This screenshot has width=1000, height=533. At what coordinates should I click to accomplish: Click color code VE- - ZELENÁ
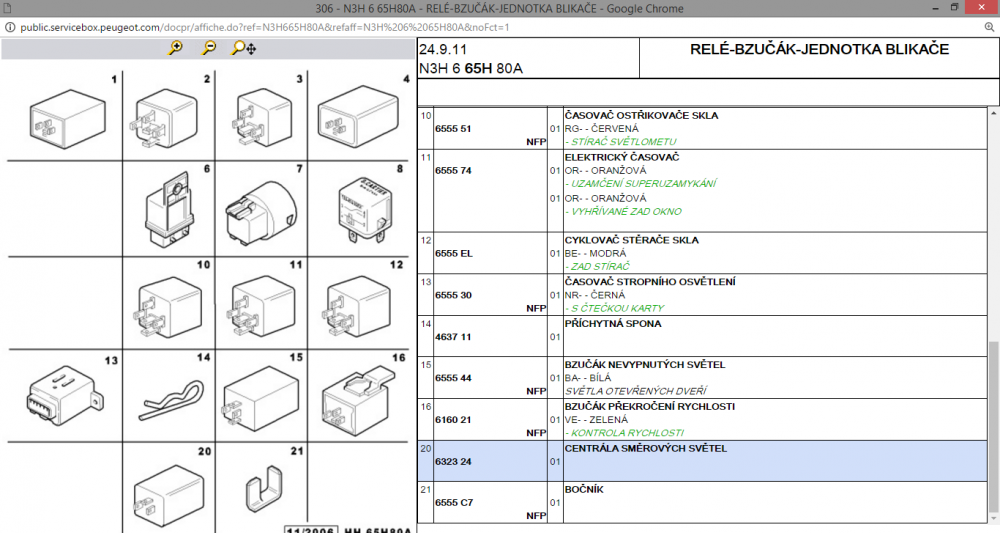coord(596,420)
